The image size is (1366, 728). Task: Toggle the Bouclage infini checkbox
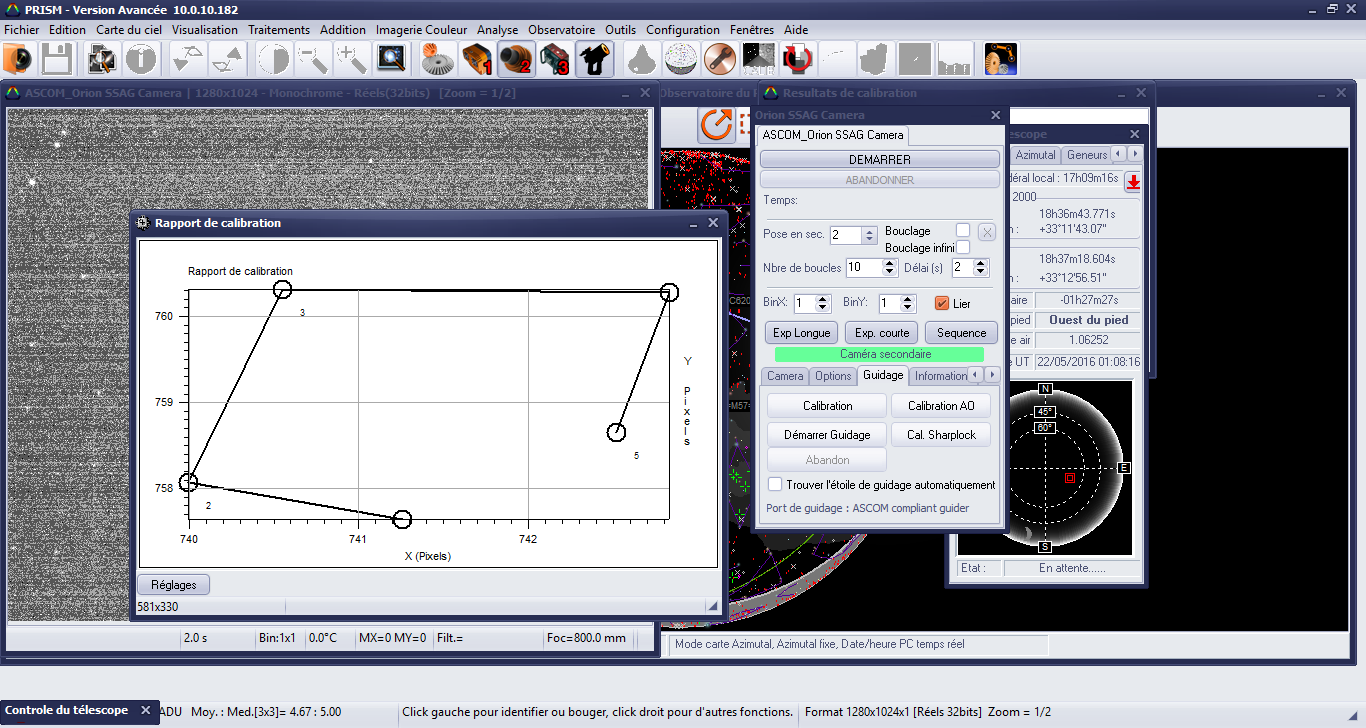coord(963,247)
